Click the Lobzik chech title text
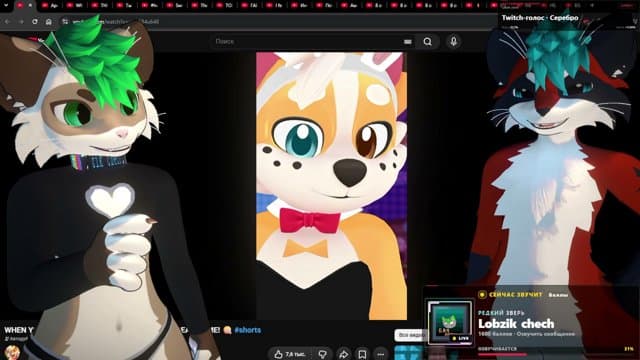 pos(516,324)
